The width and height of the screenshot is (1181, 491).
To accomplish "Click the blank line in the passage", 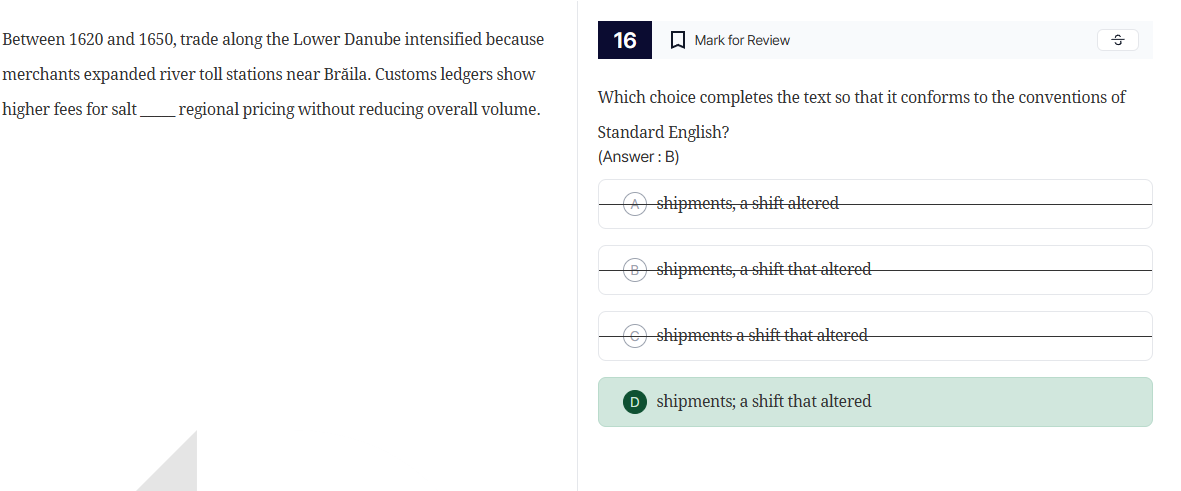I will click(x=158, y=110).
